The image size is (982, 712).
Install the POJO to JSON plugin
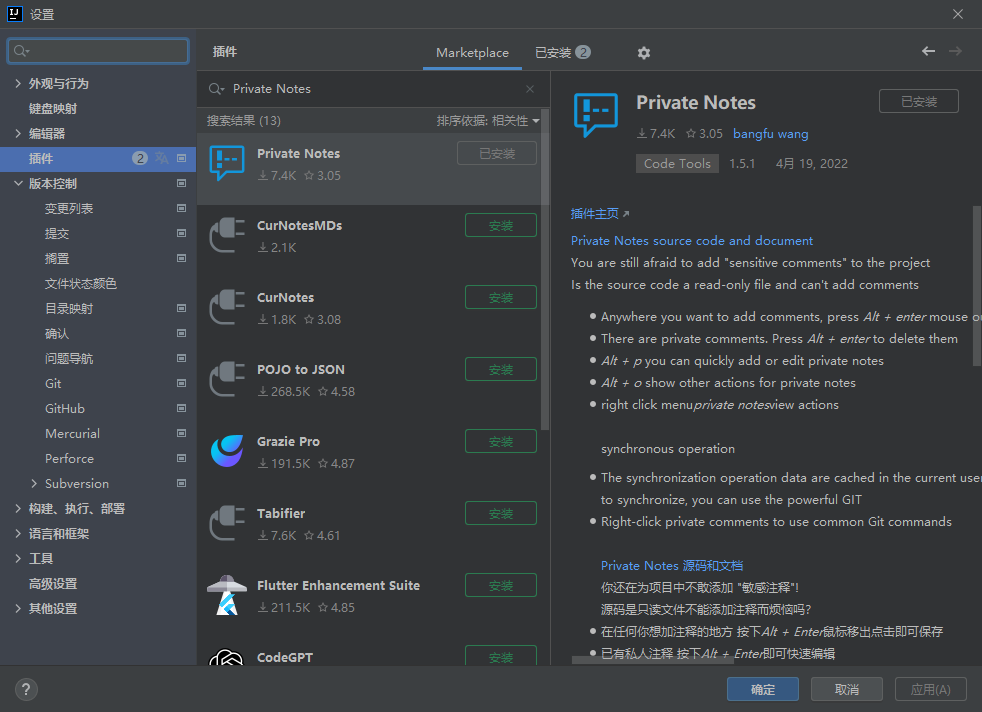(500, 369)
